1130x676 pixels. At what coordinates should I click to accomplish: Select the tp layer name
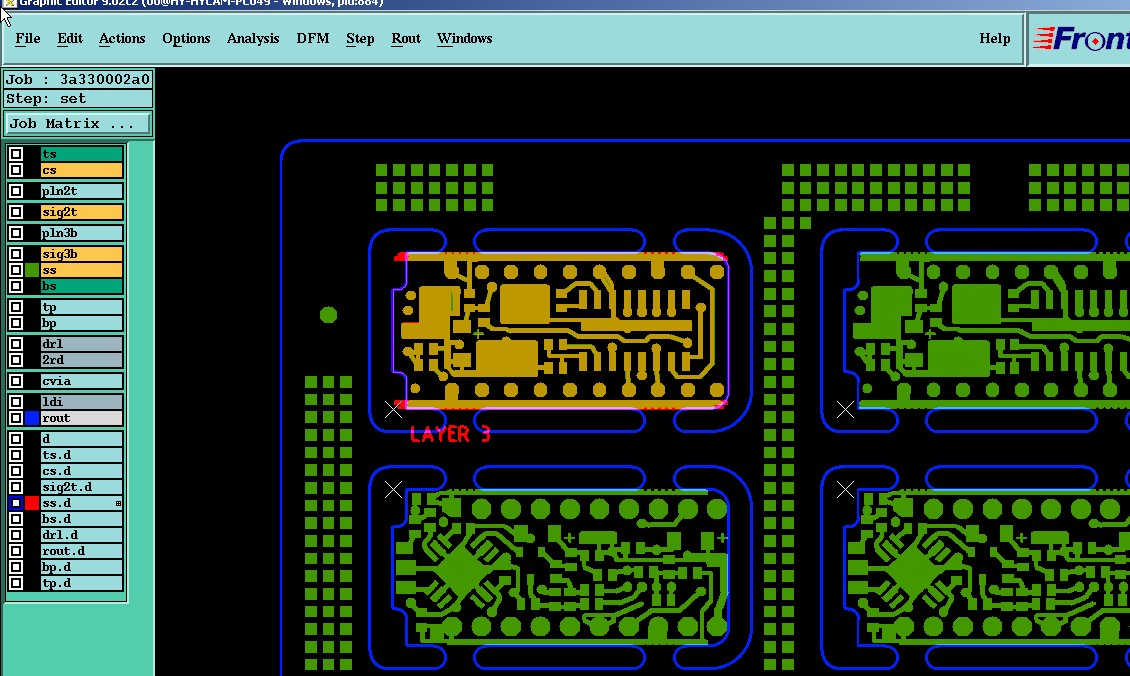pos(81,307)
